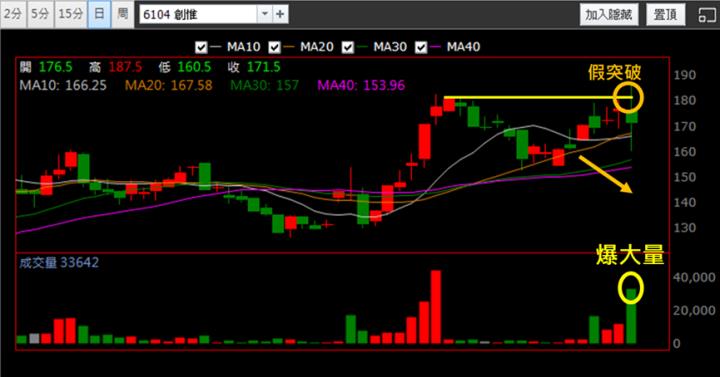This screenshot has height=377, width=720.
Task: Switch to the 5分 timeframe tab
Action: click(x=40, y=14)
